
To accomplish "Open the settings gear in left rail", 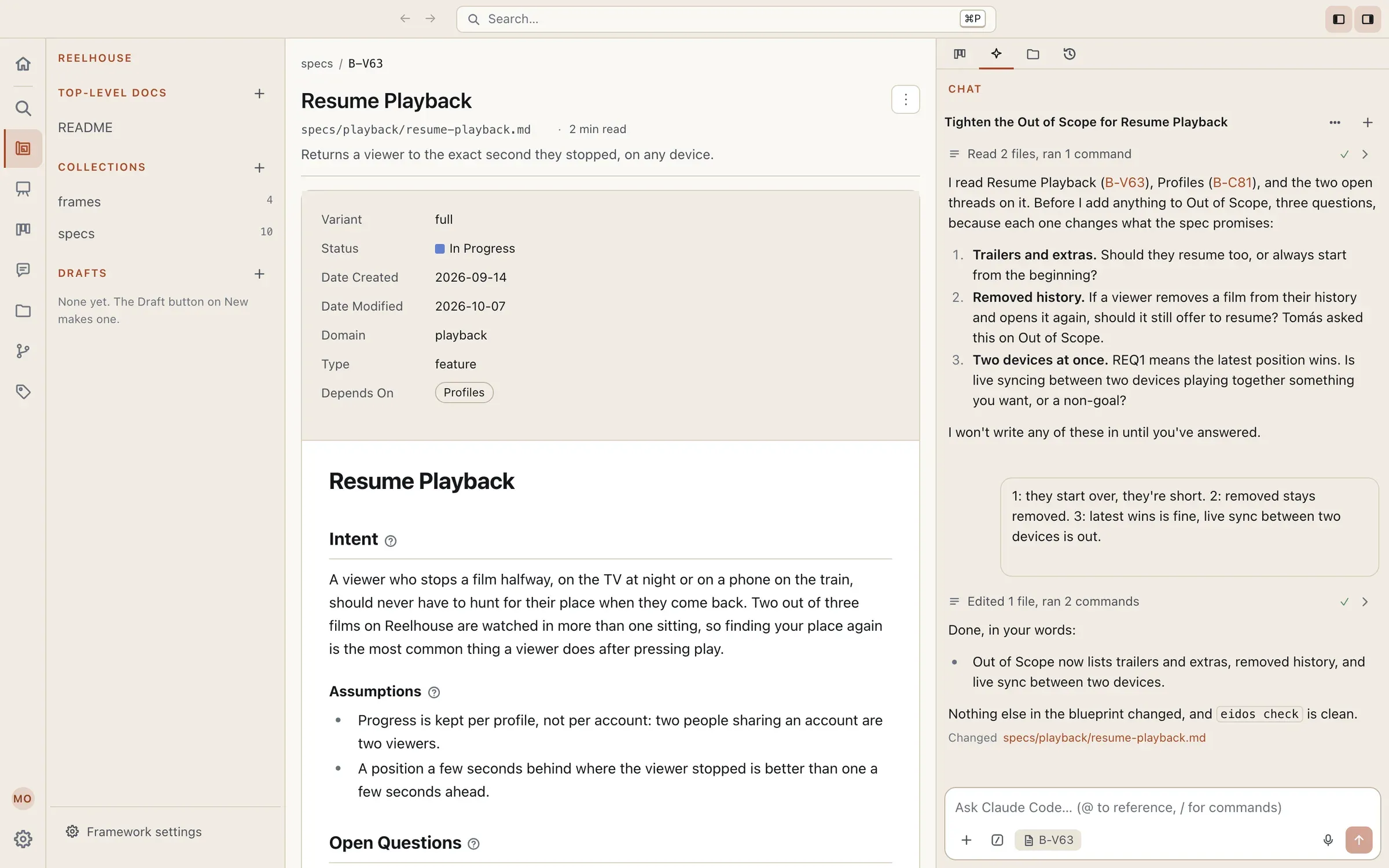I will click(23, 838).
